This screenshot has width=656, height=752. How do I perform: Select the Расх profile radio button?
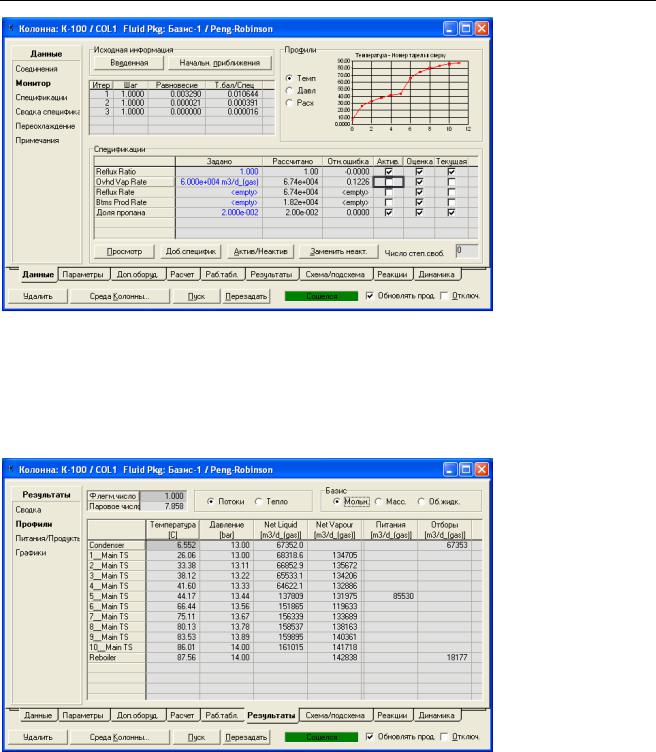tap(289, 103)
